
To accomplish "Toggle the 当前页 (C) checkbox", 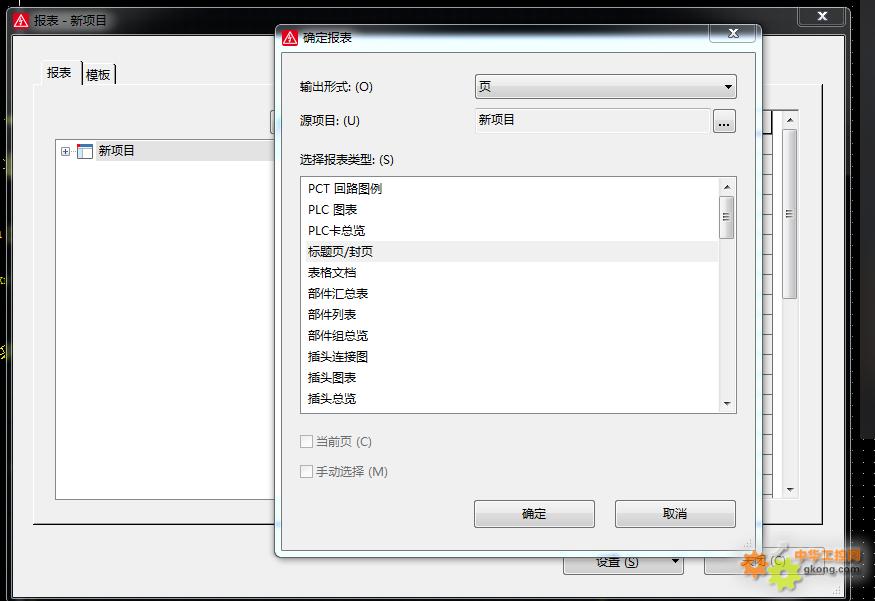I will point(306,442).
